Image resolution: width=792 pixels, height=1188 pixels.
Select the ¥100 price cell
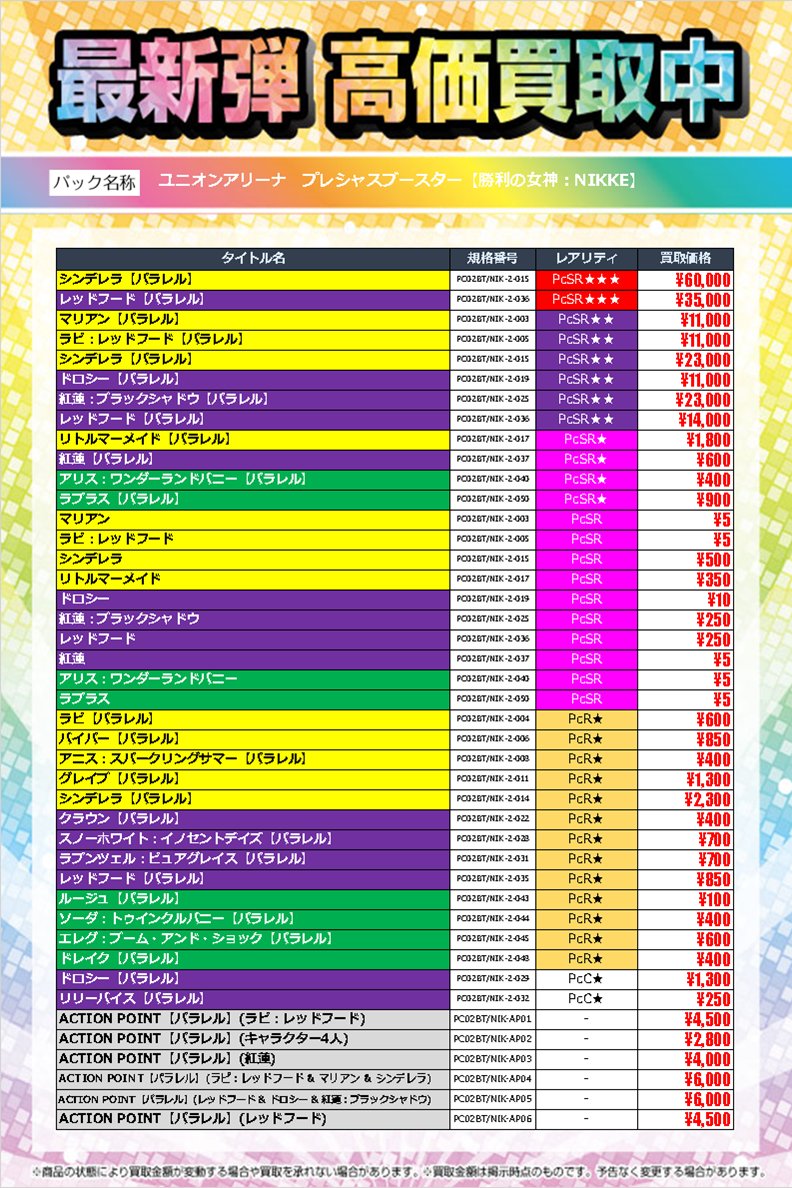tap(685, 899)
